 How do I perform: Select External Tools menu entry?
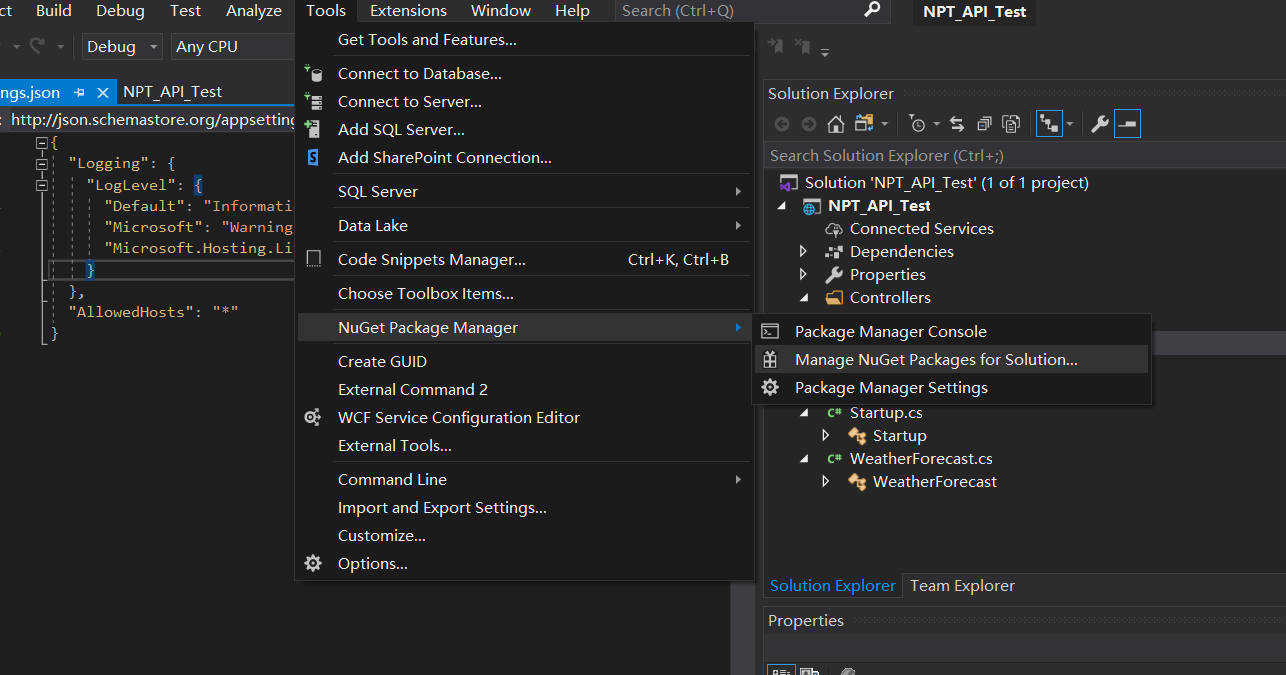coord(524,445)
